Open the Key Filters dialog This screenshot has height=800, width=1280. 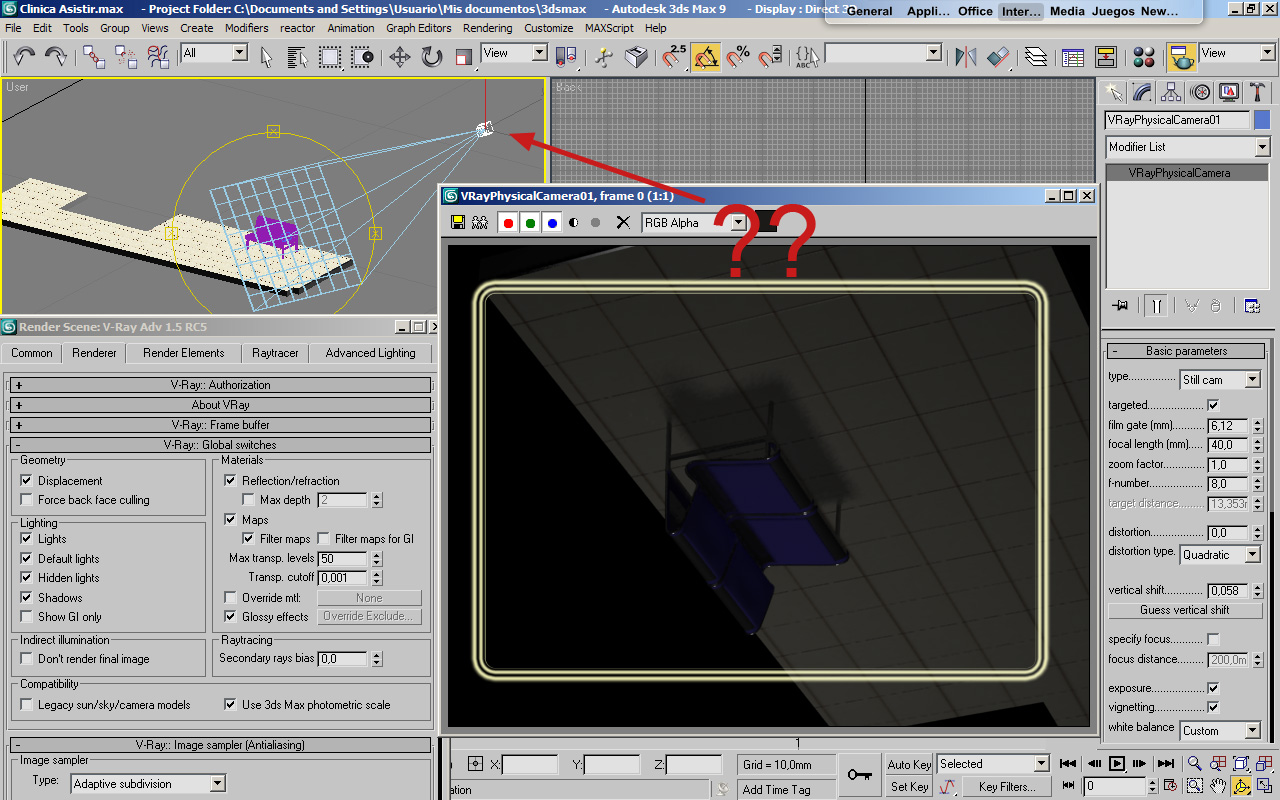(1006, 787)
